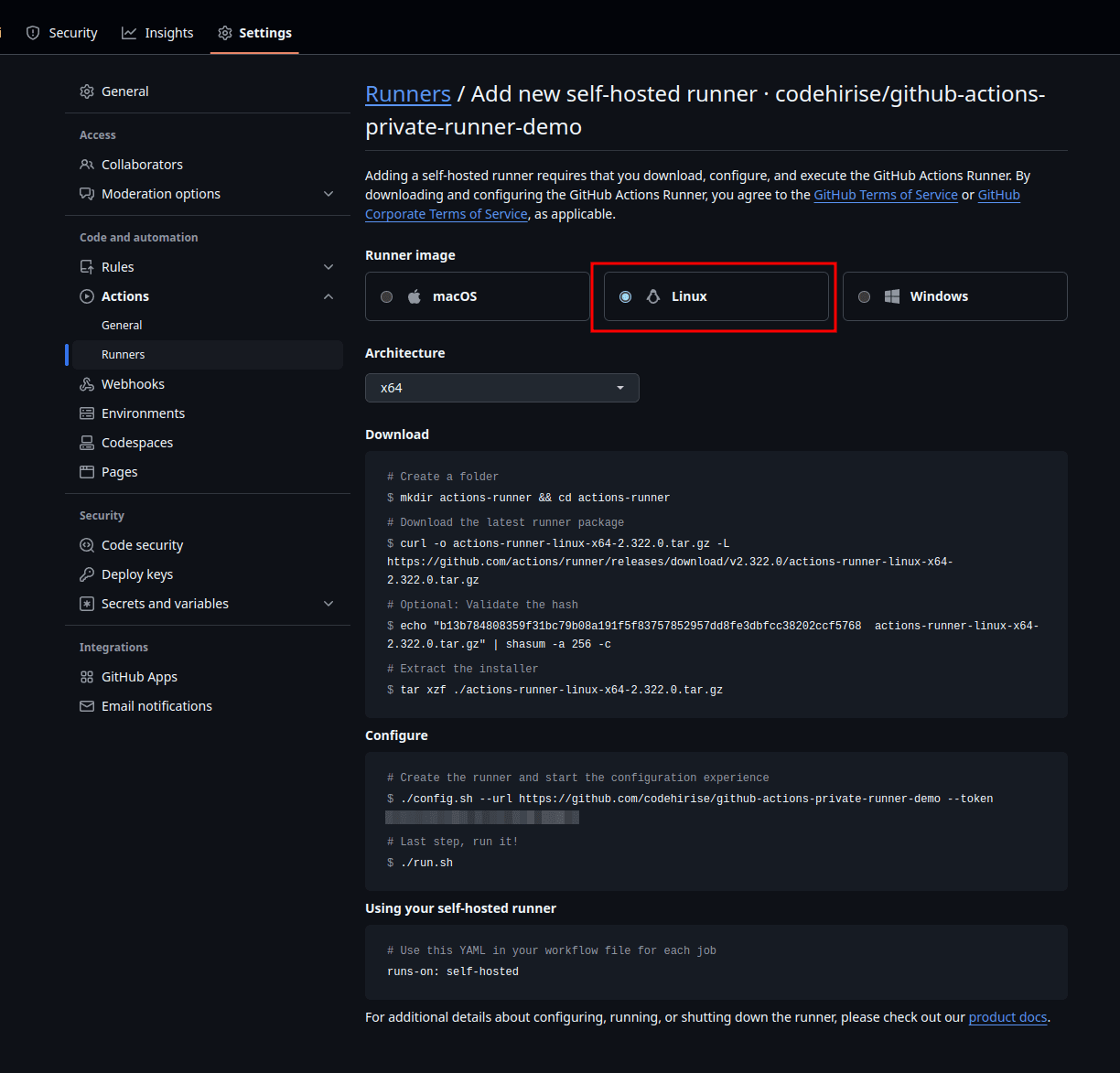1120x1073 pixels.
Task: Click the Codespaces icon in sidebar
Action: pos(87,442)
